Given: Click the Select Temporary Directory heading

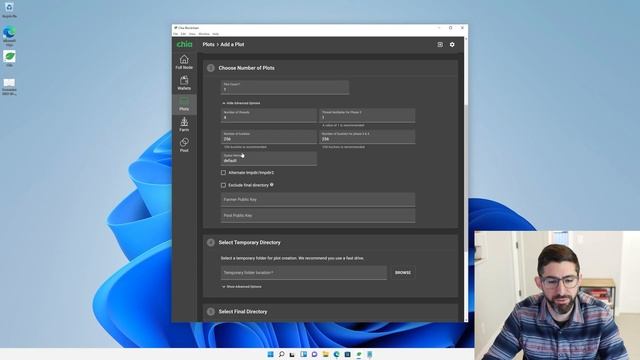Looking at the screenshot, I should tap(249, 242).
